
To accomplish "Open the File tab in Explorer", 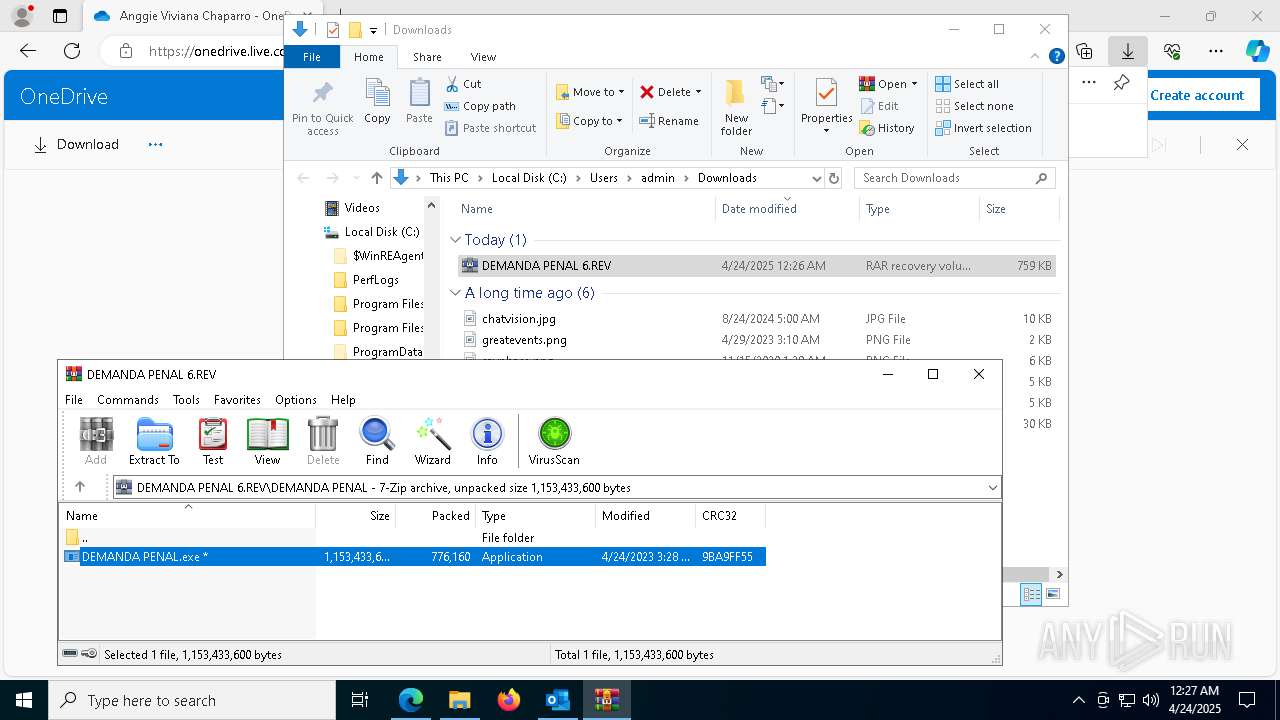I will [312, 57].
